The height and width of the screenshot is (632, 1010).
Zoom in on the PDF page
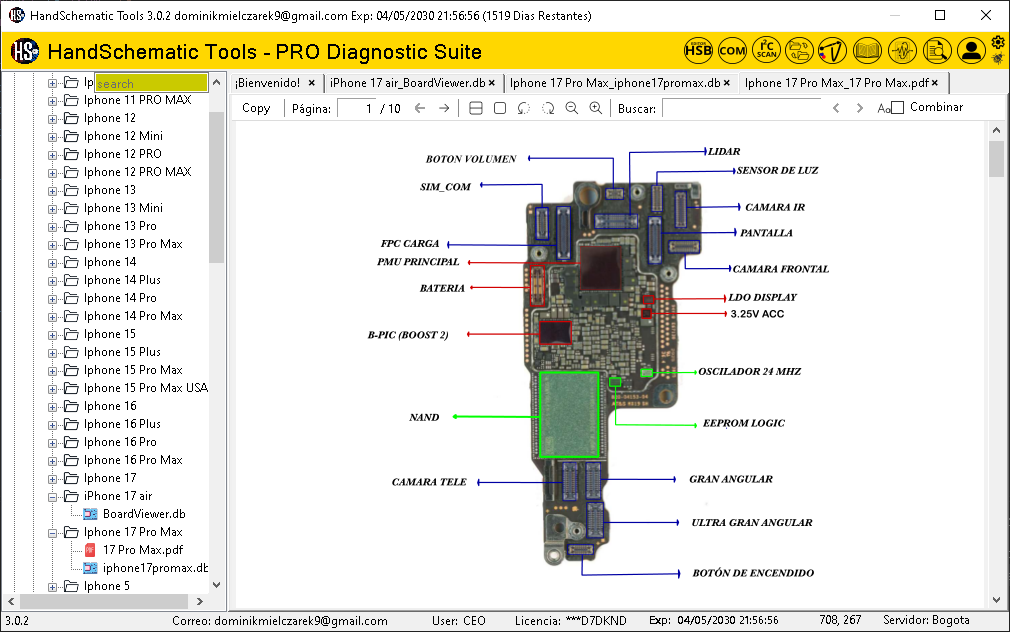pos(595,107)
